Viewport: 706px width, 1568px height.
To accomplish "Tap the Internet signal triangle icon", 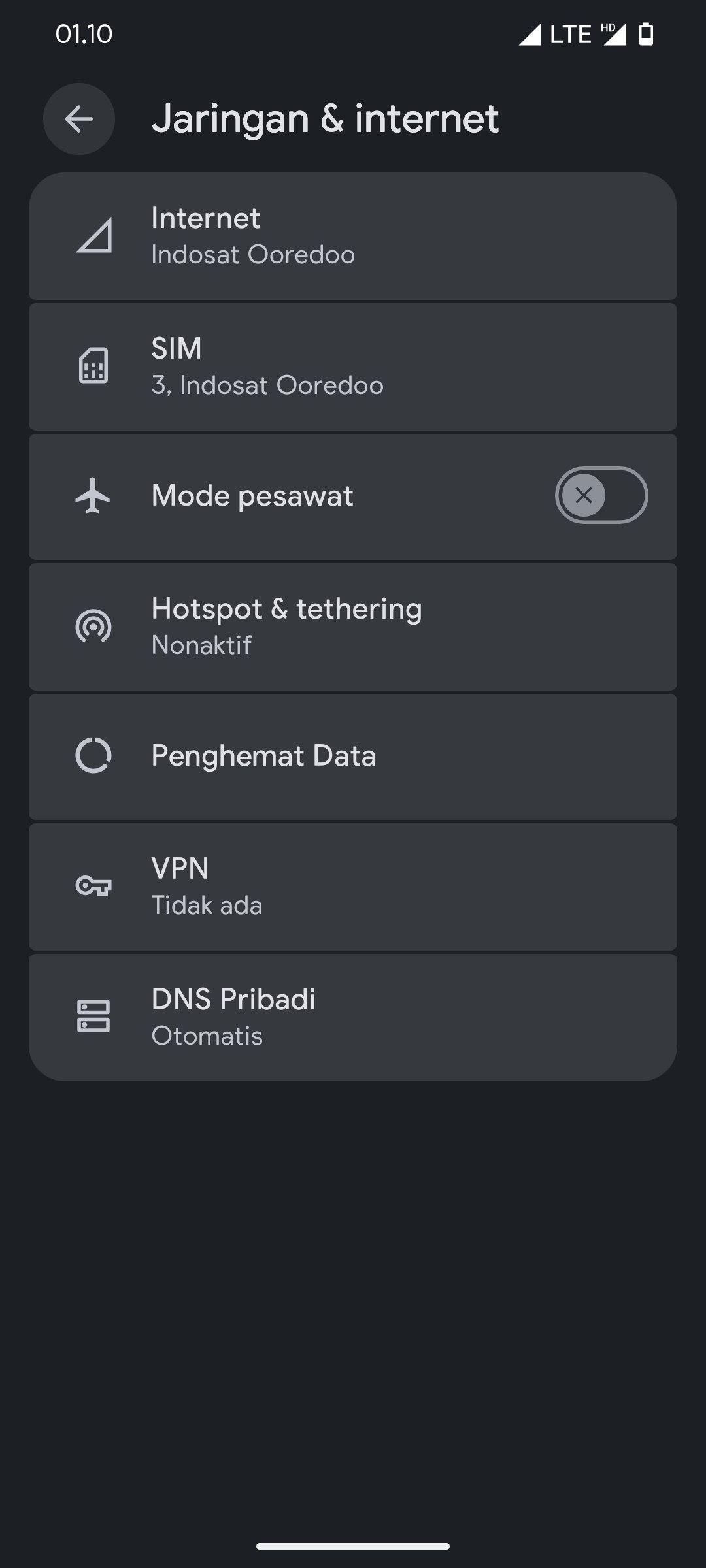I will [x=94, y=235].
